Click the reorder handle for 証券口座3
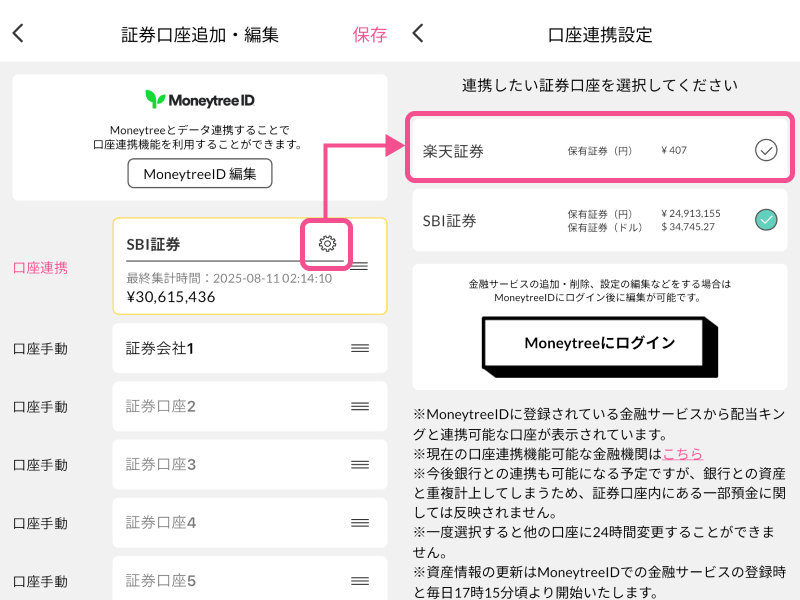The image size is (800, 600). click(360, 464)
